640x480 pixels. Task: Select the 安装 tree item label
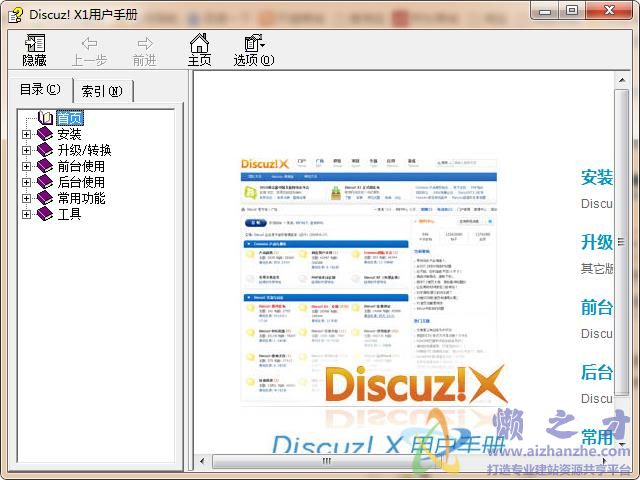tap(69, 134)
